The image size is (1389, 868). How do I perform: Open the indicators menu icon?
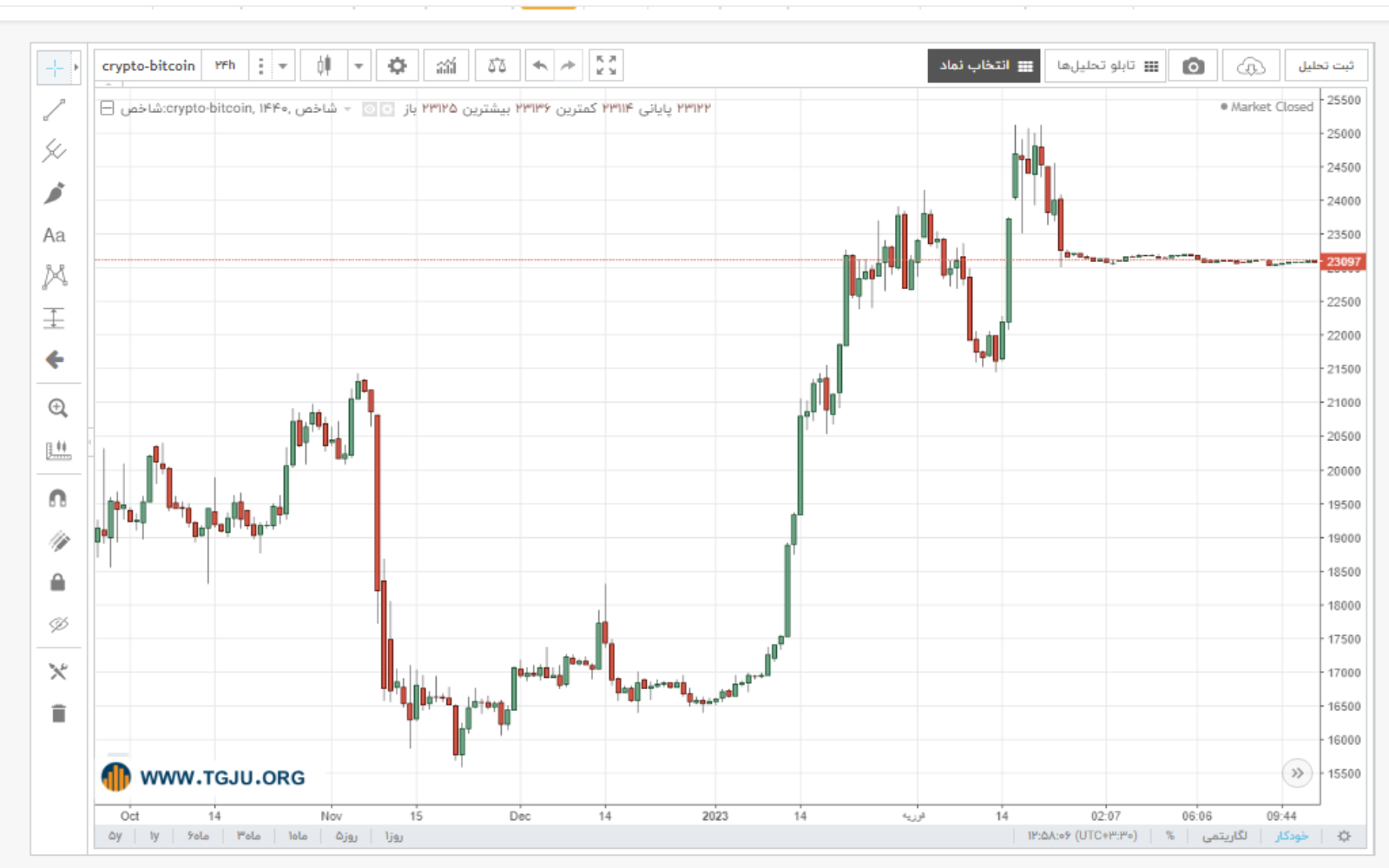point(446,66)
